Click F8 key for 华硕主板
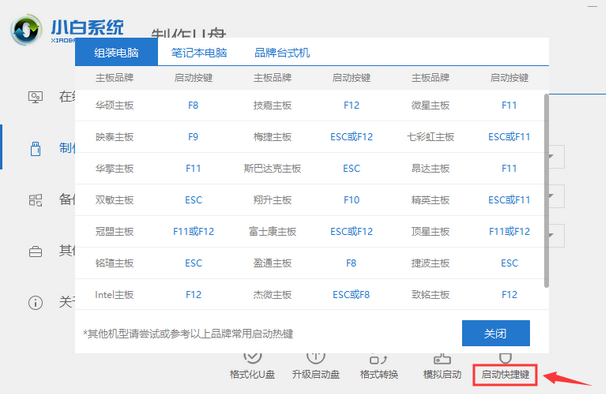Viewport: 606px width, 394px height. pyautogui.click(x=193, y=105)
